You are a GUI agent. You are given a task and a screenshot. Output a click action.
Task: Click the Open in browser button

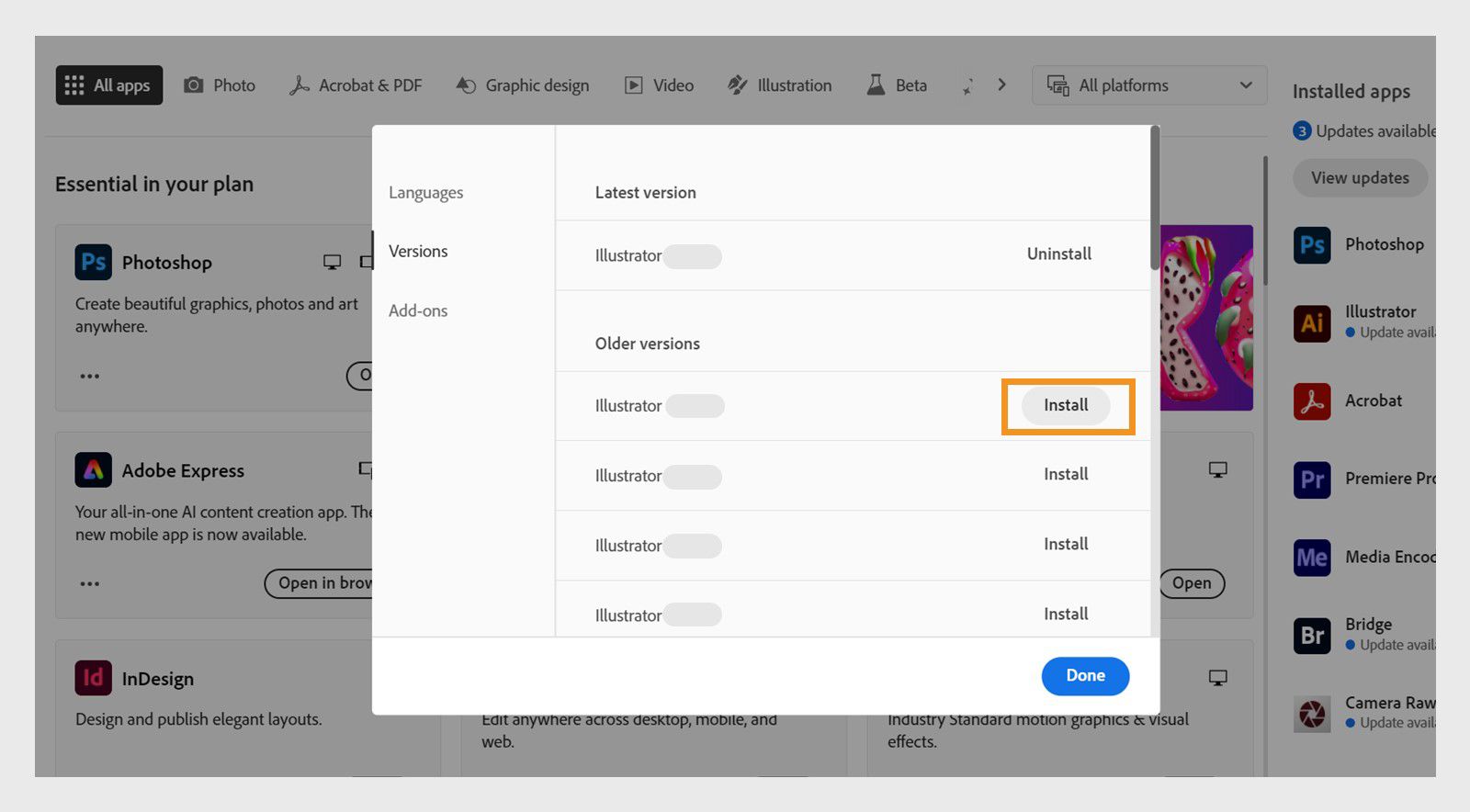[319, 583]
